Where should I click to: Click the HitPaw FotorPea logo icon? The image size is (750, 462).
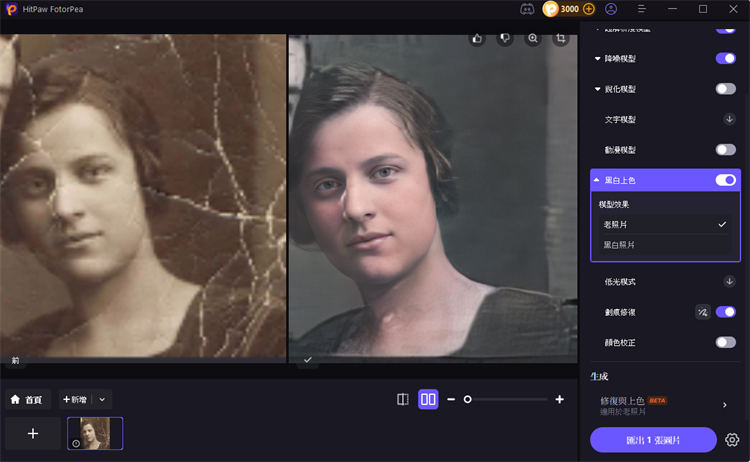pos(11,9)
